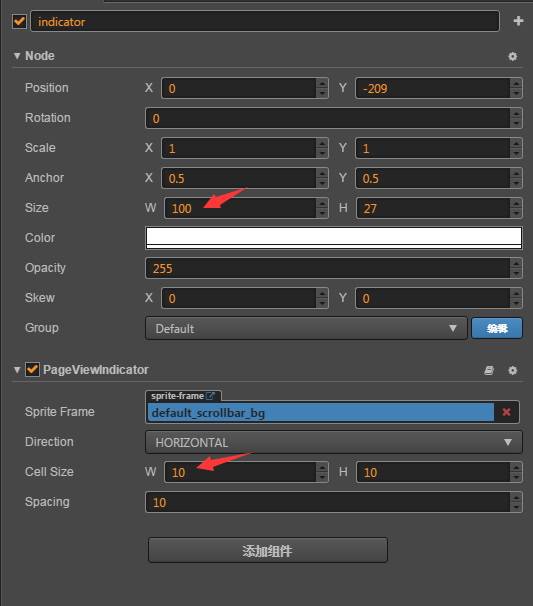Select the default_scrollbar_bg sprite frame field
This screenshot has height=606, width=533.
pyautogui.click(x=321, y=412)
